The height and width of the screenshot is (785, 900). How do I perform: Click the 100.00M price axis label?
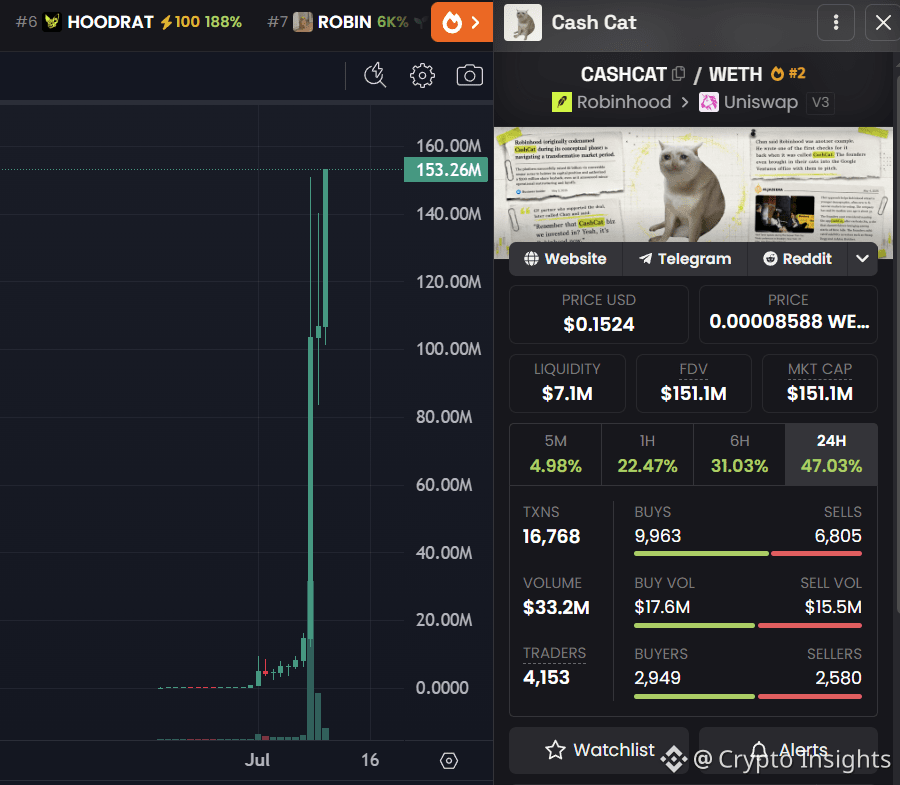[448, 349]
